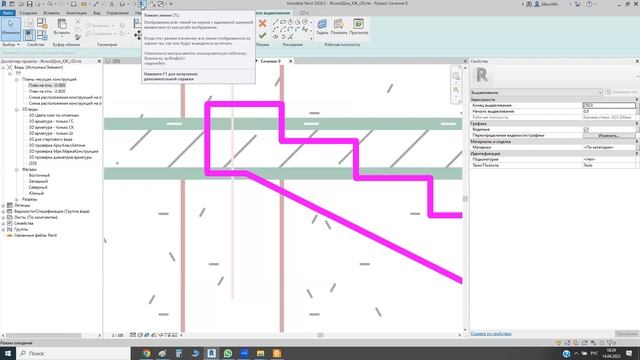
Task: Expand the Группы node
Action: click(x=4, y=229)
